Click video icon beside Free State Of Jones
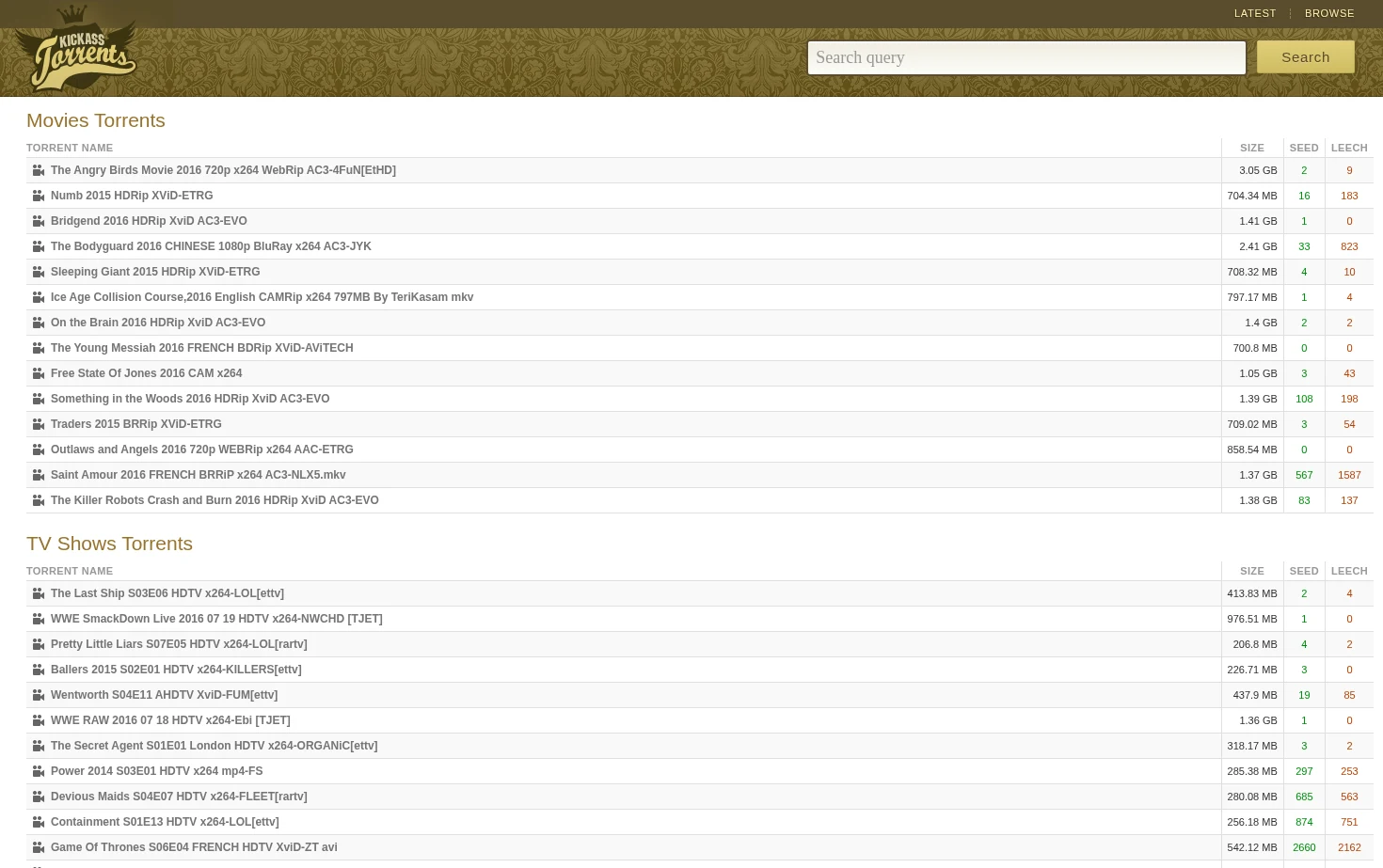 39,373
